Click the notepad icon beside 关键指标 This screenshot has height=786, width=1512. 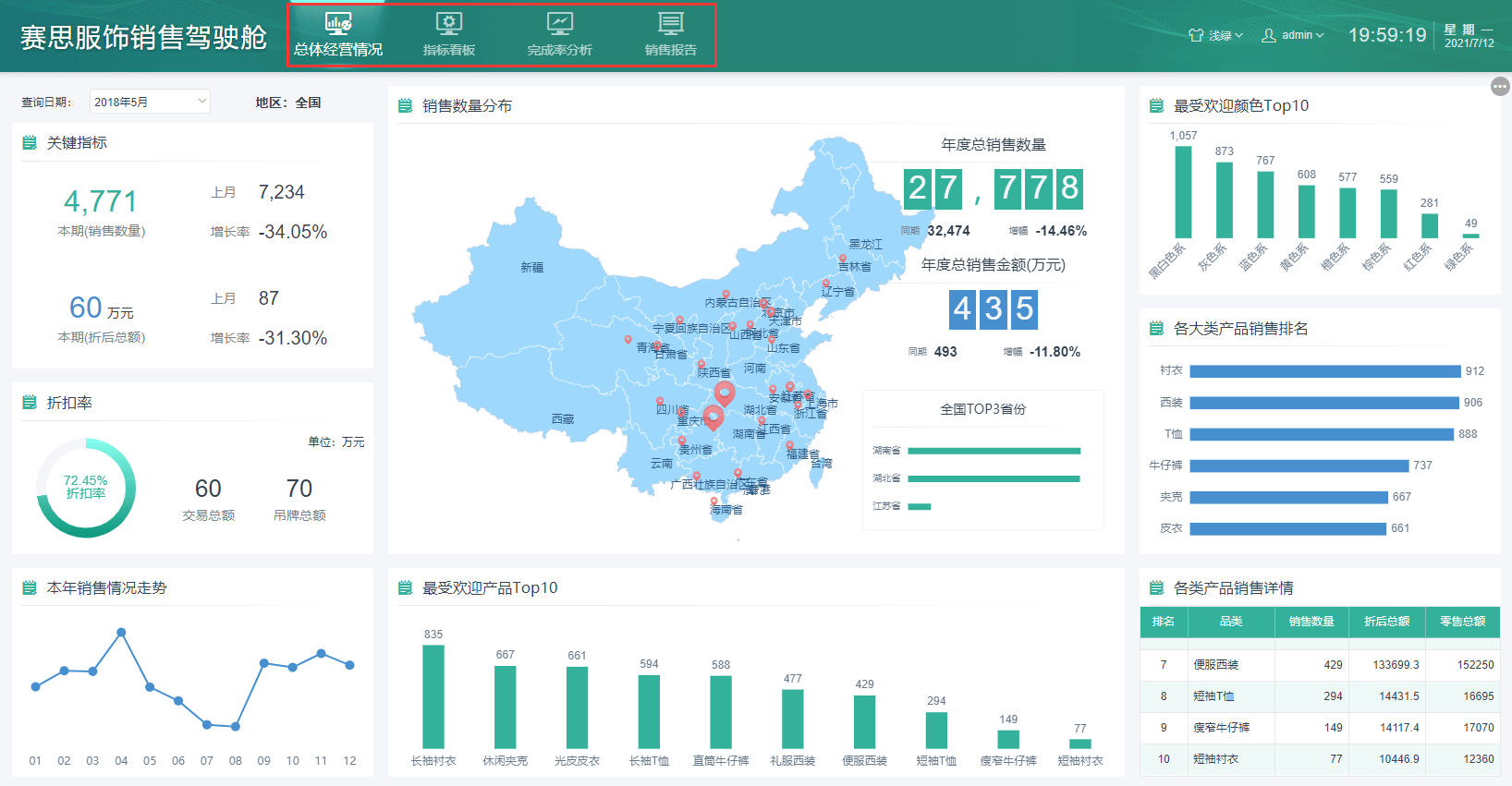click(30, 142)
